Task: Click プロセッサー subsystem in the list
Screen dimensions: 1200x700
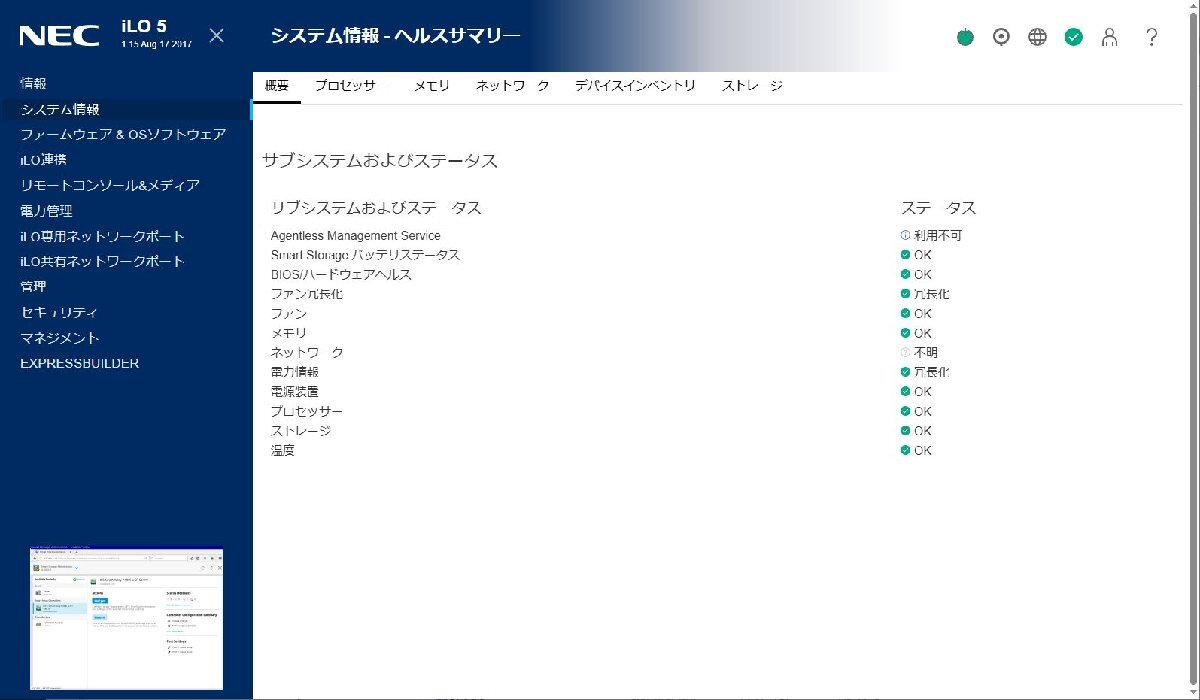Action: point(307,411)
